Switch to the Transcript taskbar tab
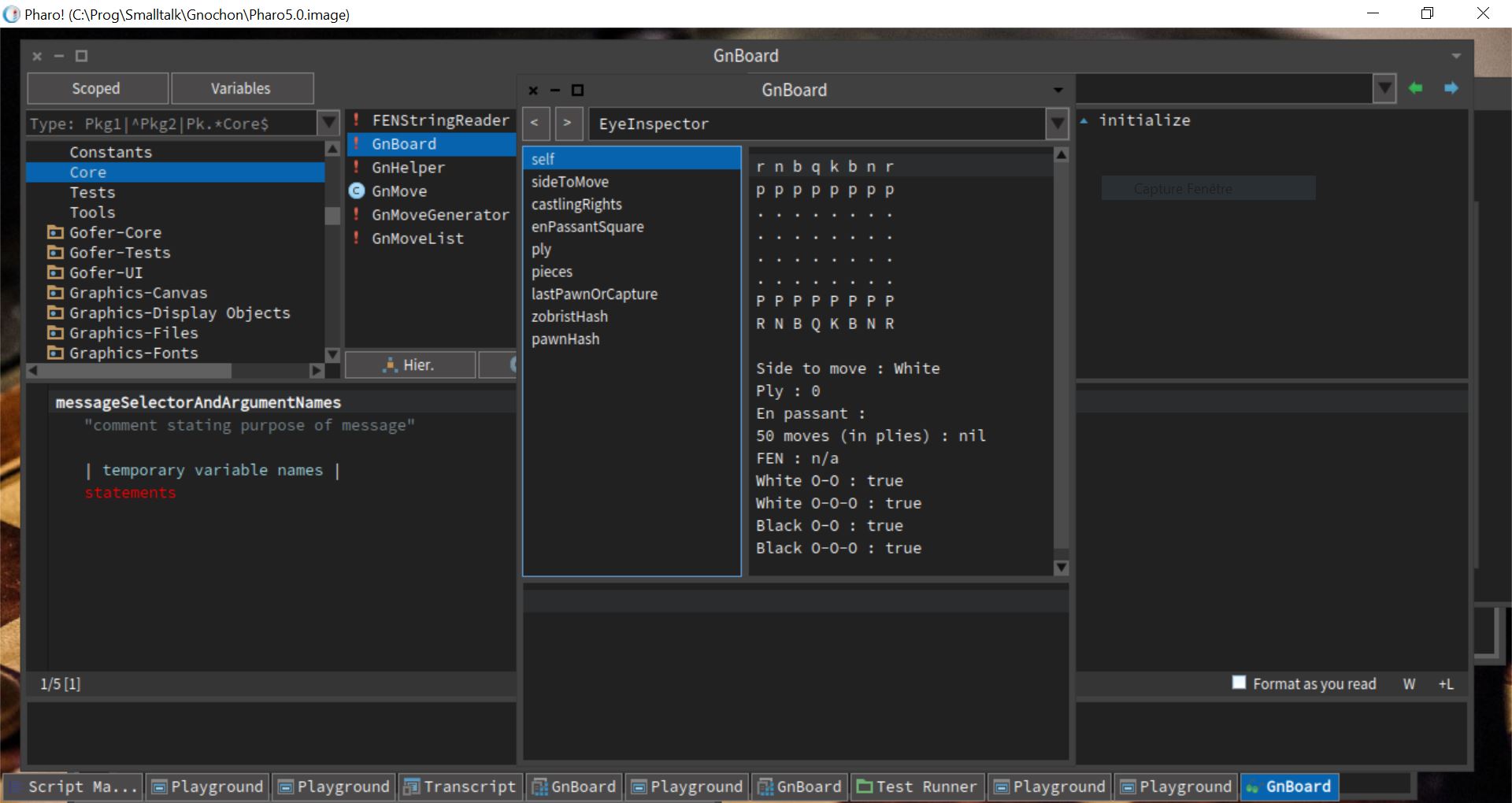This screenshot has height=803, width=1512. 461,786
